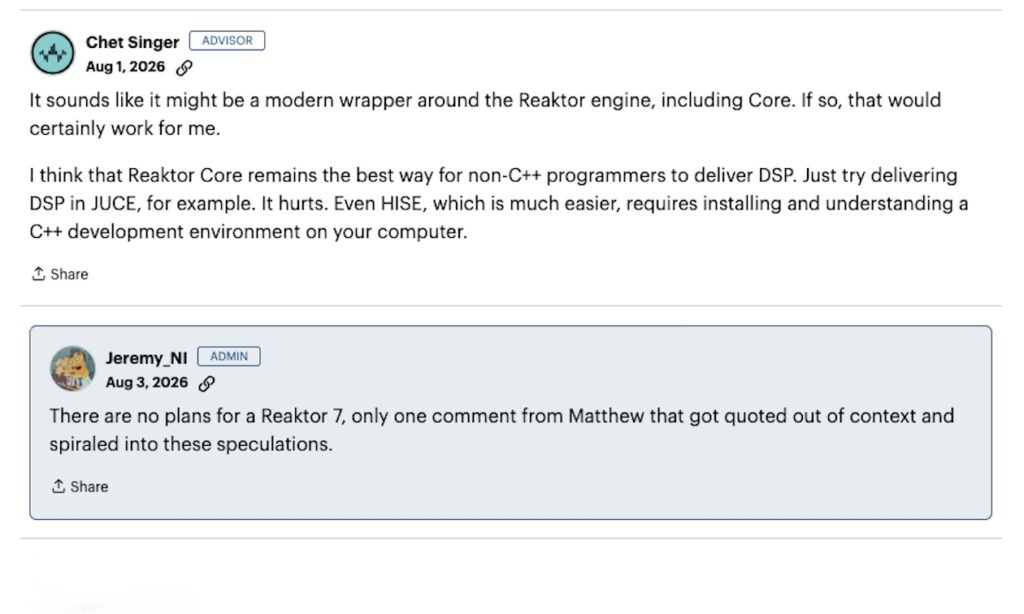Screen dimensions: 1024x614
Task: Click the share arrow icon under Chet Singer's post
Action: (39, 274)
